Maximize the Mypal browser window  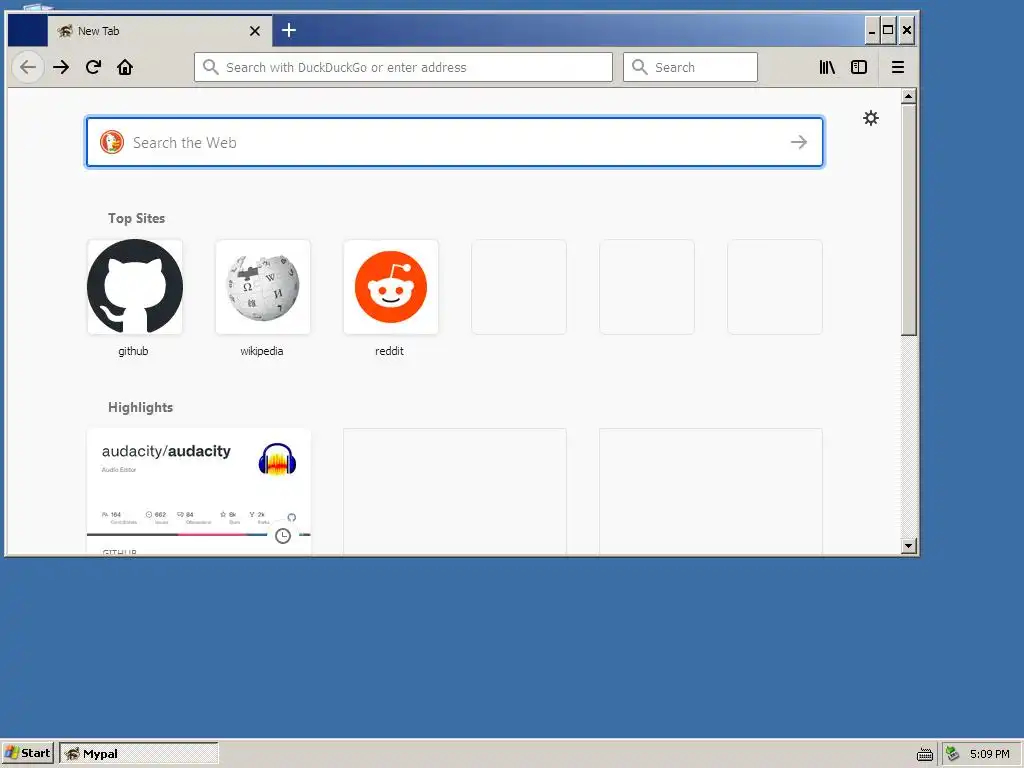coord(888,30)
